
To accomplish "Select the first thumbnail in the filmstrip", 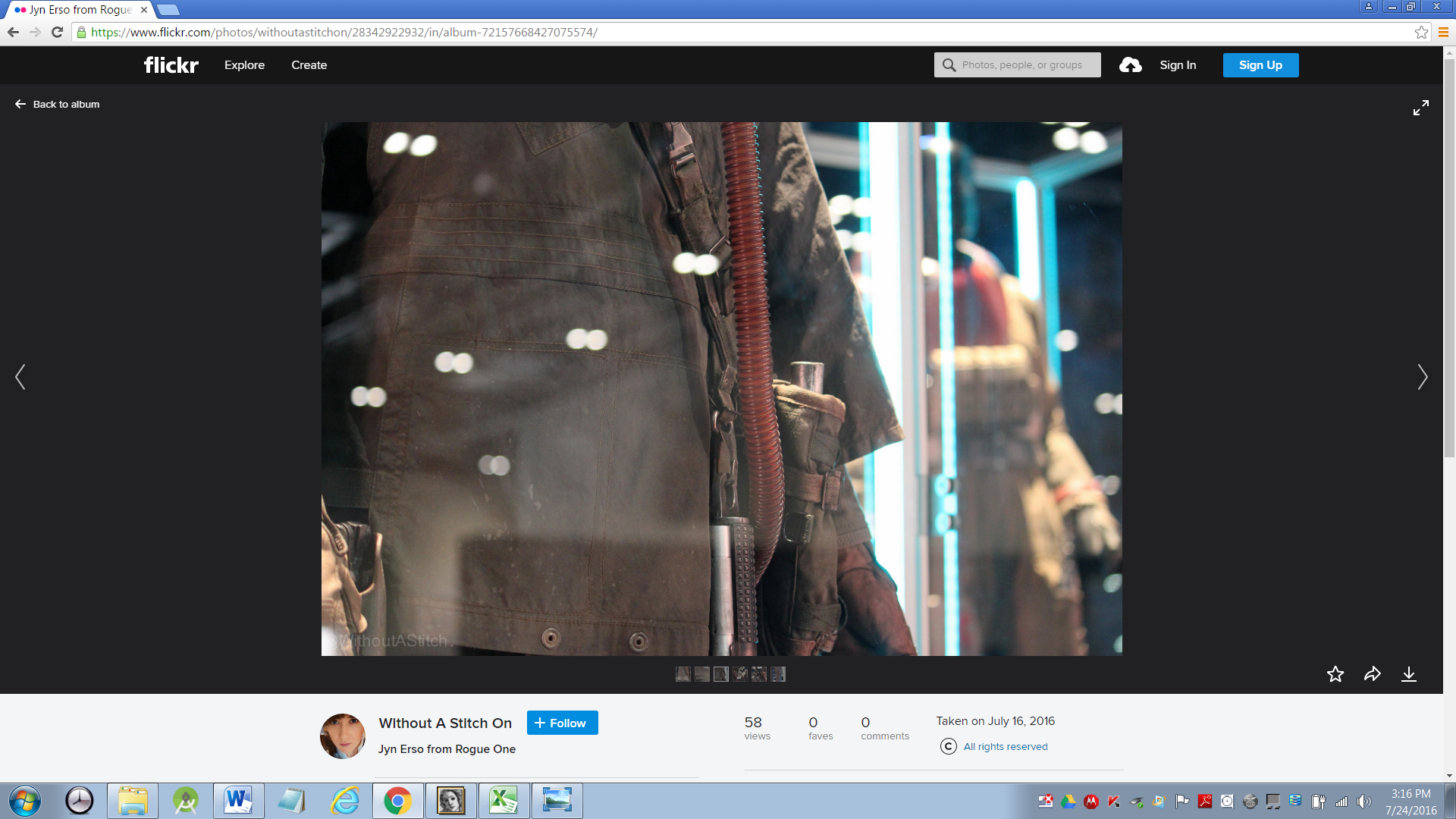I will [683, 674].
